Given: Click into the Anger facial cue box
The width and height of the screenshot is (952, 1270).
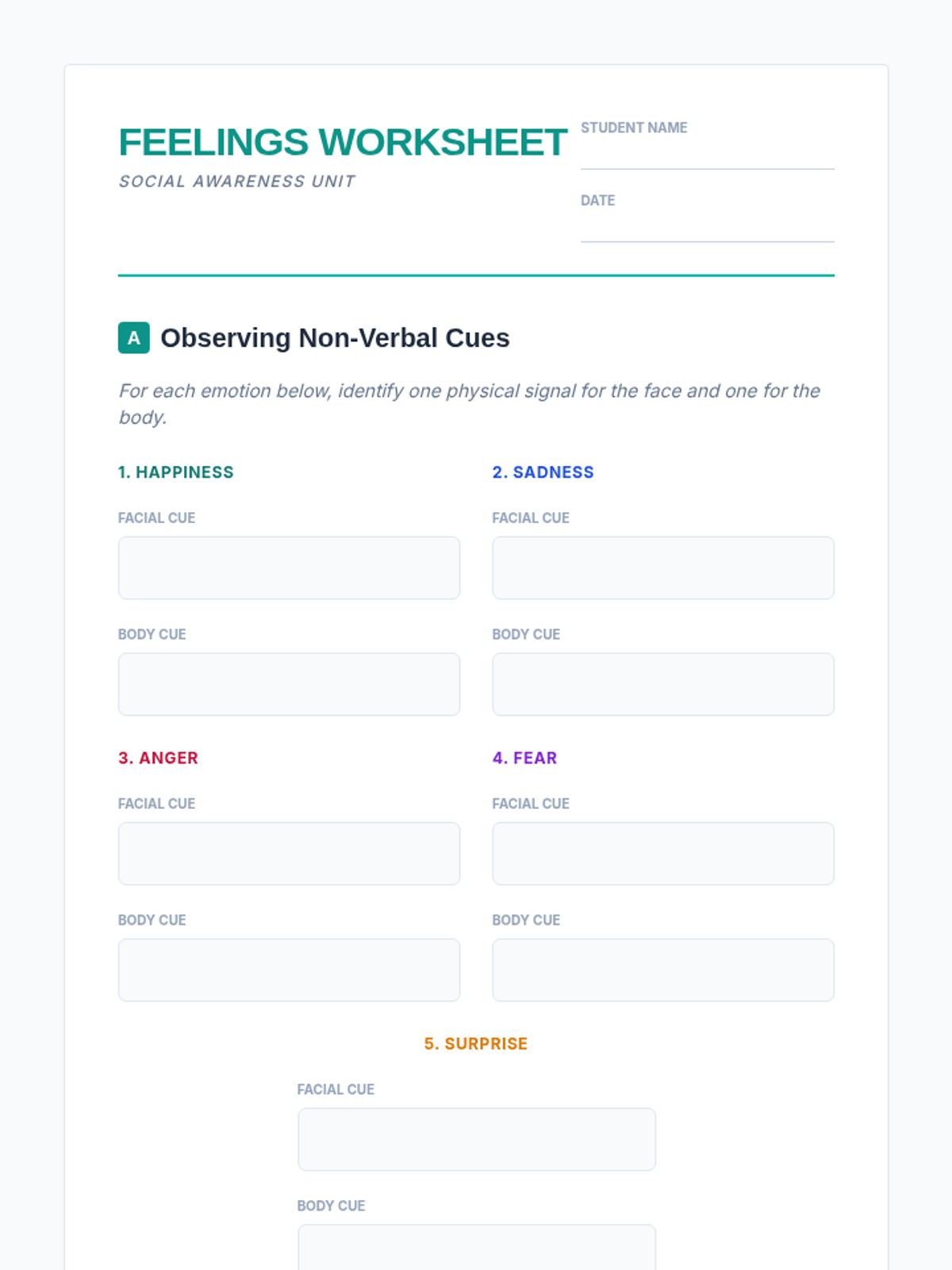Looking at the screenshot, I should click(x=289, y=853).
